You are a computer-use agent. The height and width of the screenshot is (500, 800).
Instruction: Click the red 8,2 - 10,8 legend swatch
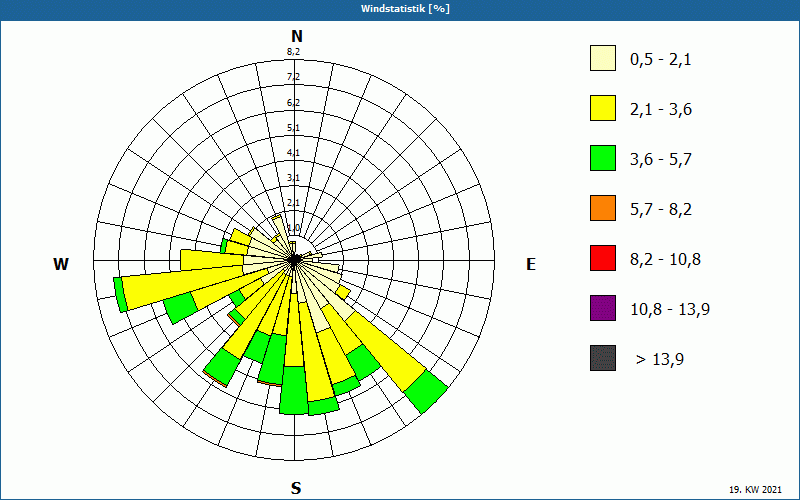(603, 258)
